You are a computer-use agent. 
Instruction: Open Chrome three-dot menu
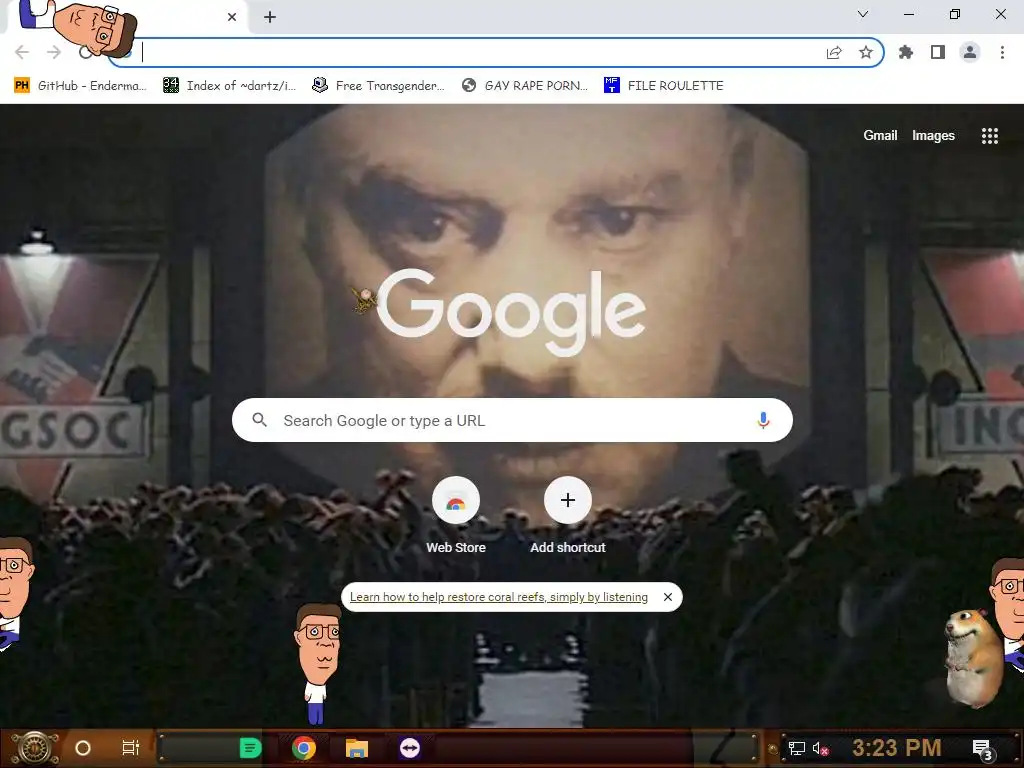pyautogui.click(x=1002, y=52)
